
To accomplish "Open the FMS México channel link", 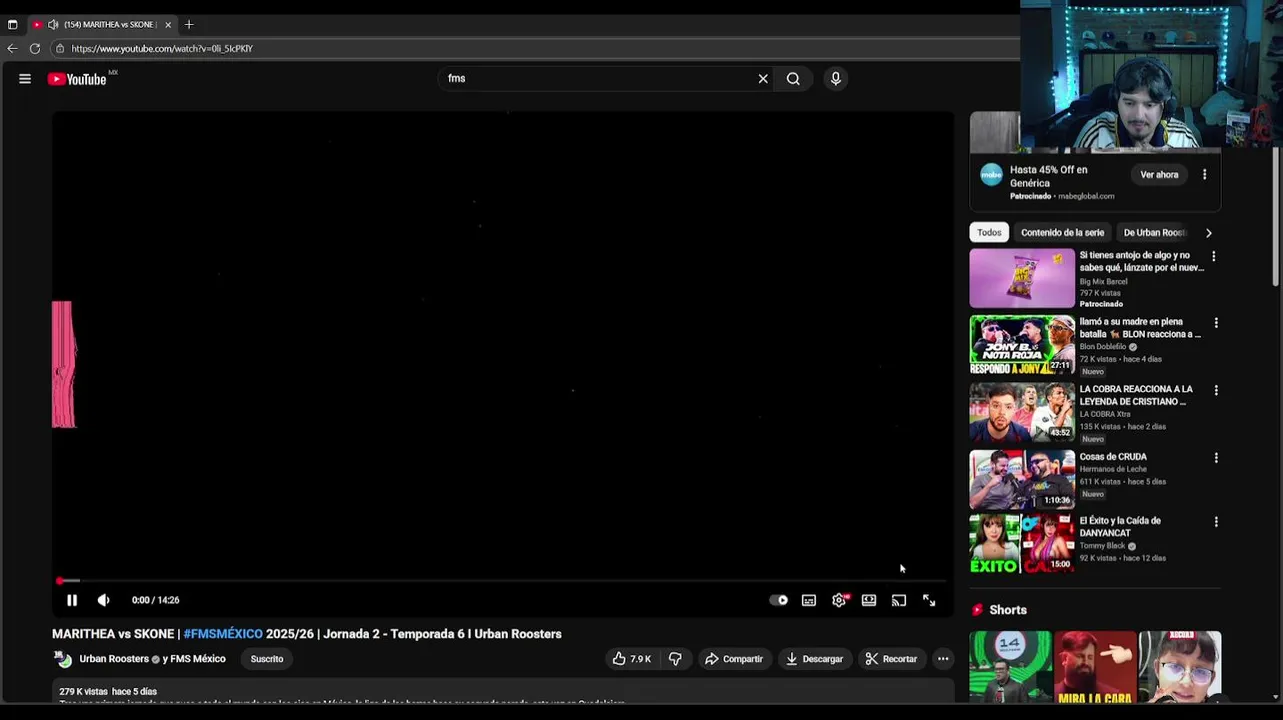I will [x=198, y=659].
